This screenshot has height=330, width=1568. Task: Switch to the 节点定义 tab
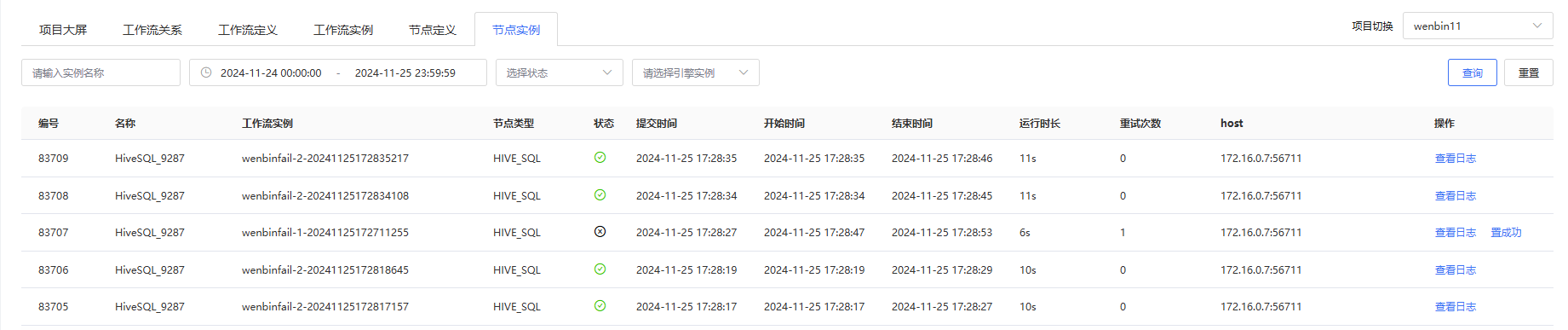click(x=433, y=30)
